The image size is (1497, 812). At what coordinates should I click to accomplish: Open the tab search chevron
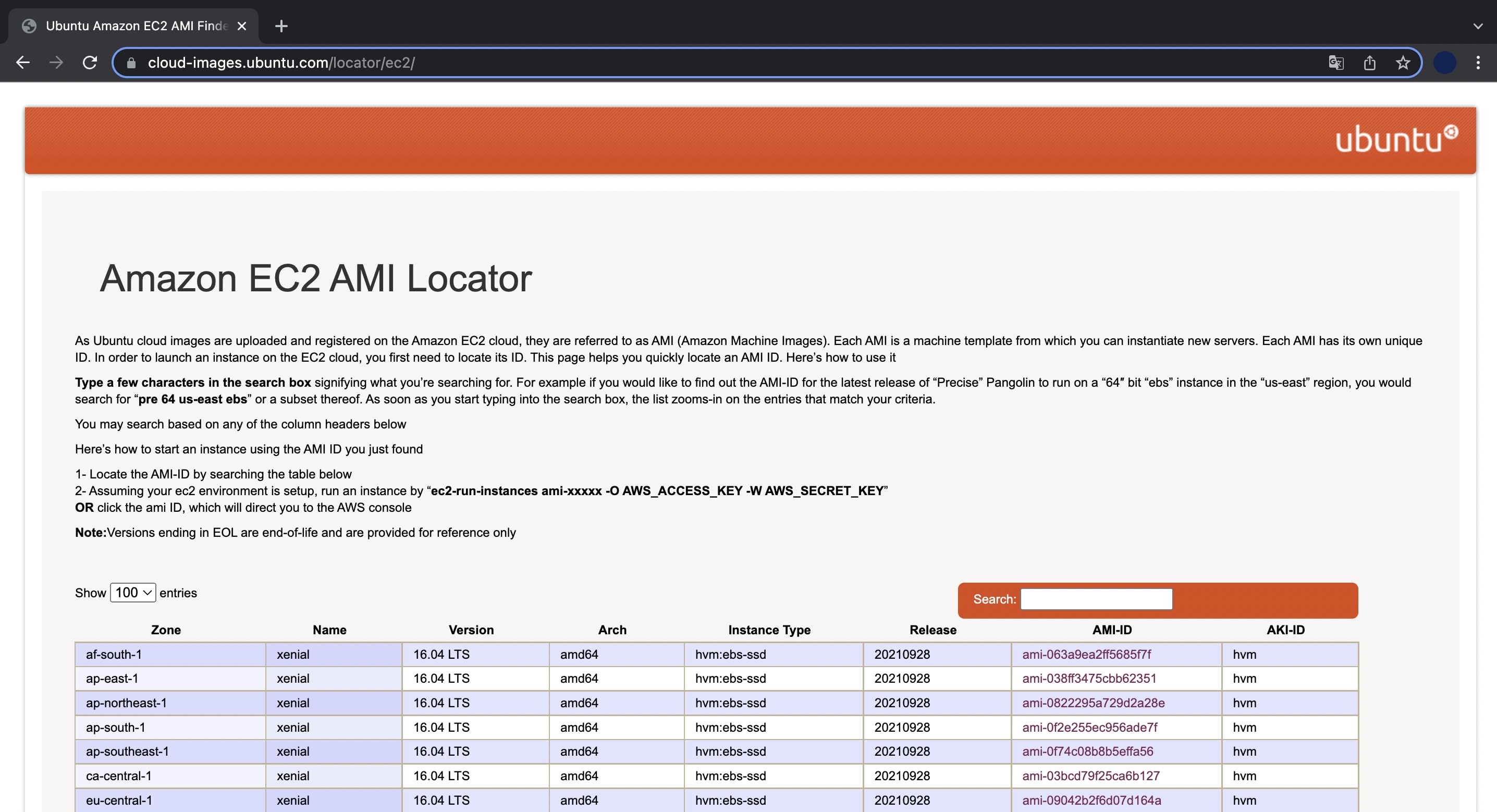tap(1478, 26)
